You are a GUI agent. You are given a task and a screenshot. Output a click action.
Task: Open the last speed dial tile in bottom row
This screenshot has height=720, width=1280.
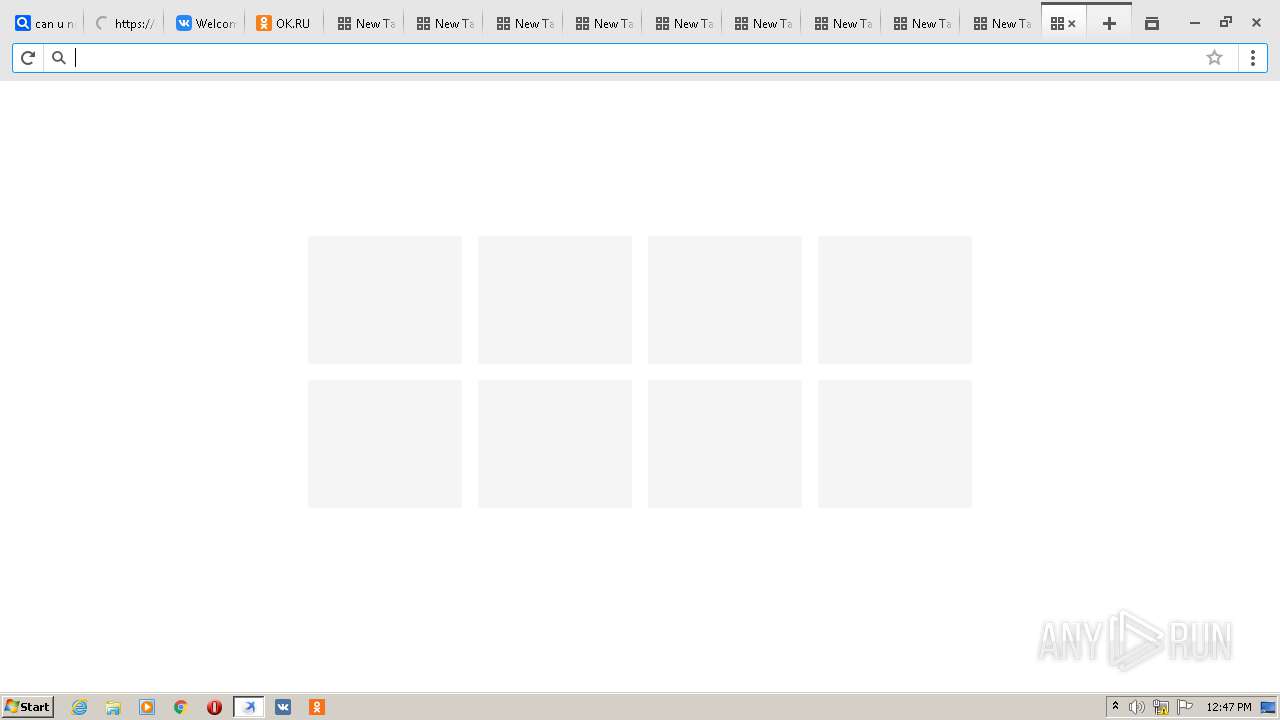[895, 444]
